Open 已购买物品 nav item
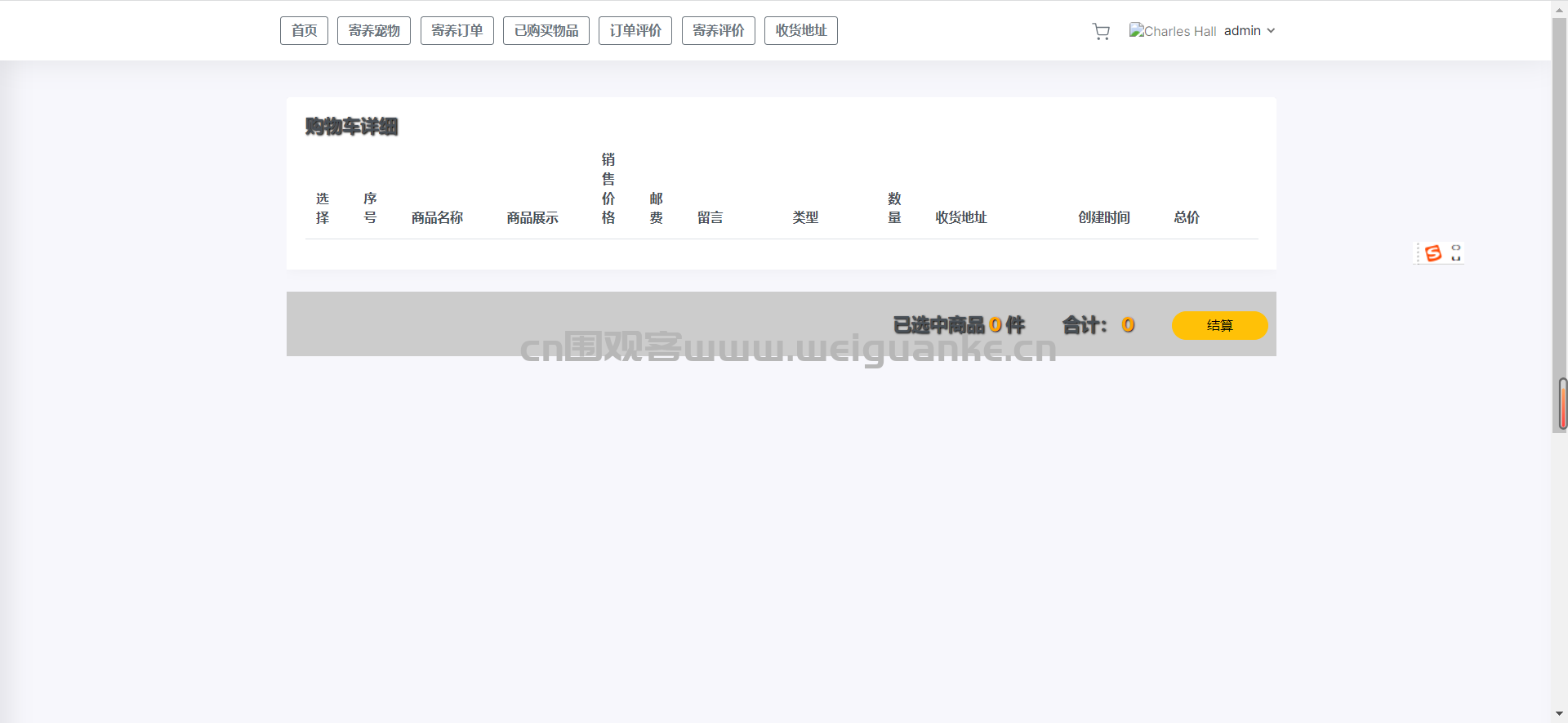The width and height of the screenshot is (1568, 723). [546, 31]
